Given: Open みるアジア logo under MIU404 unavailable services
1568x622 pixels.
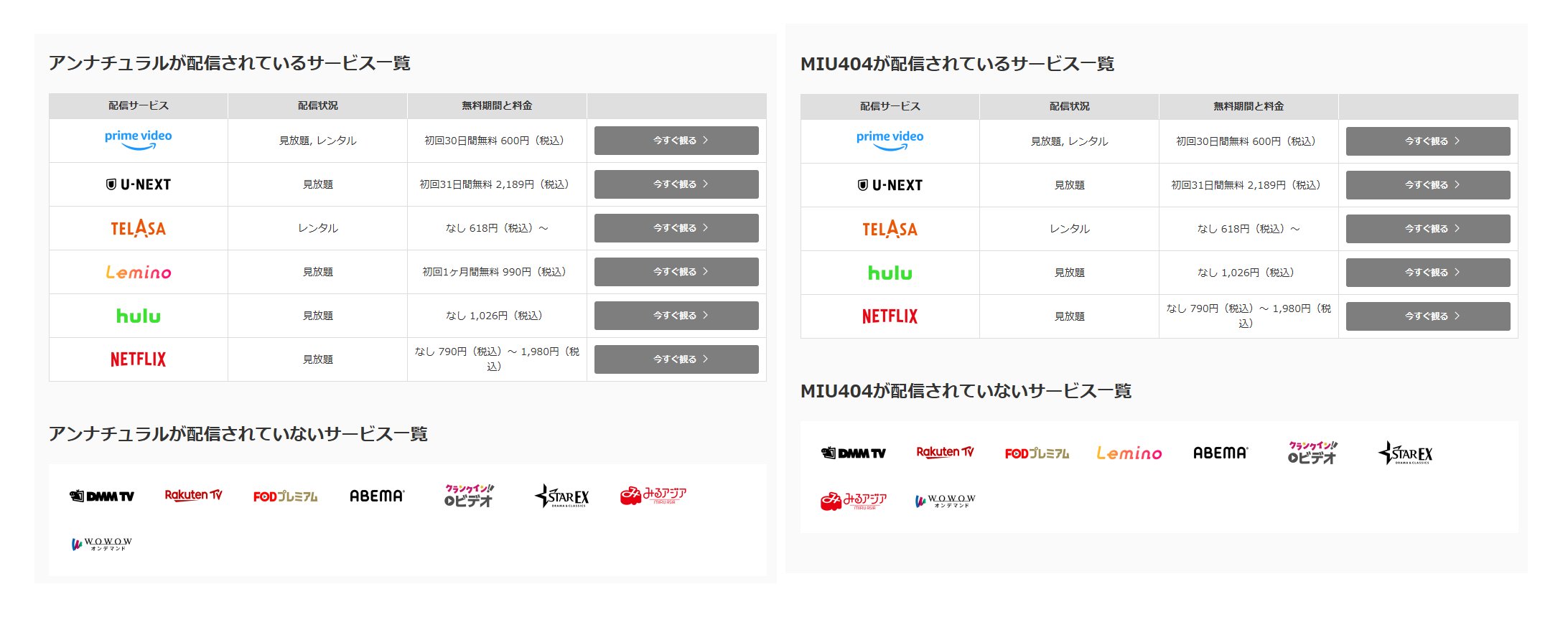Looking at the screenshot, I should click(854, 500).
